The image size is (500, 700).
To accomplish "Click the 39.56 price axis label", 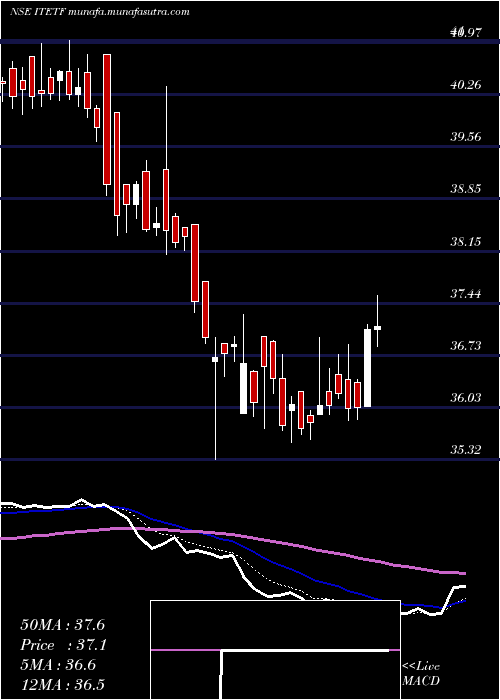I will (x=466, y=136).
